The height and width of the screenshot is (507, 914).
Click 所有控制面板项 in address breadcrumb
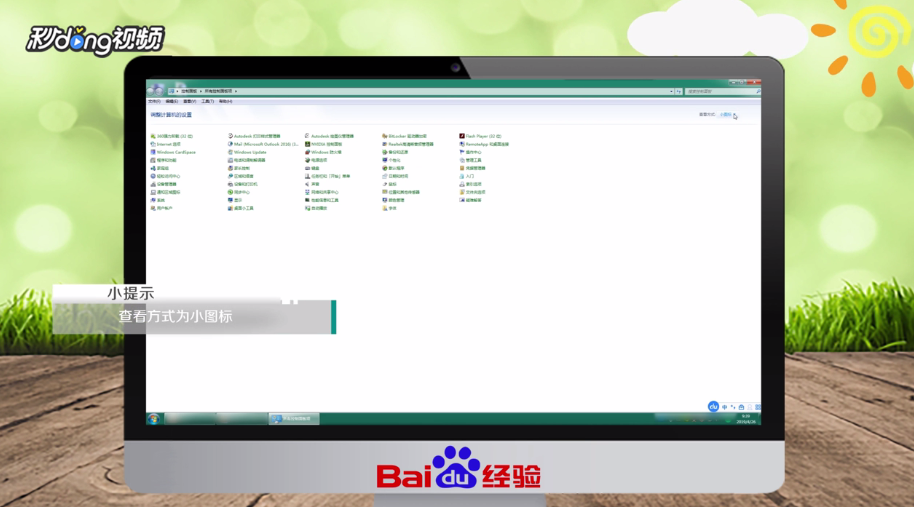tap(219, 91)
